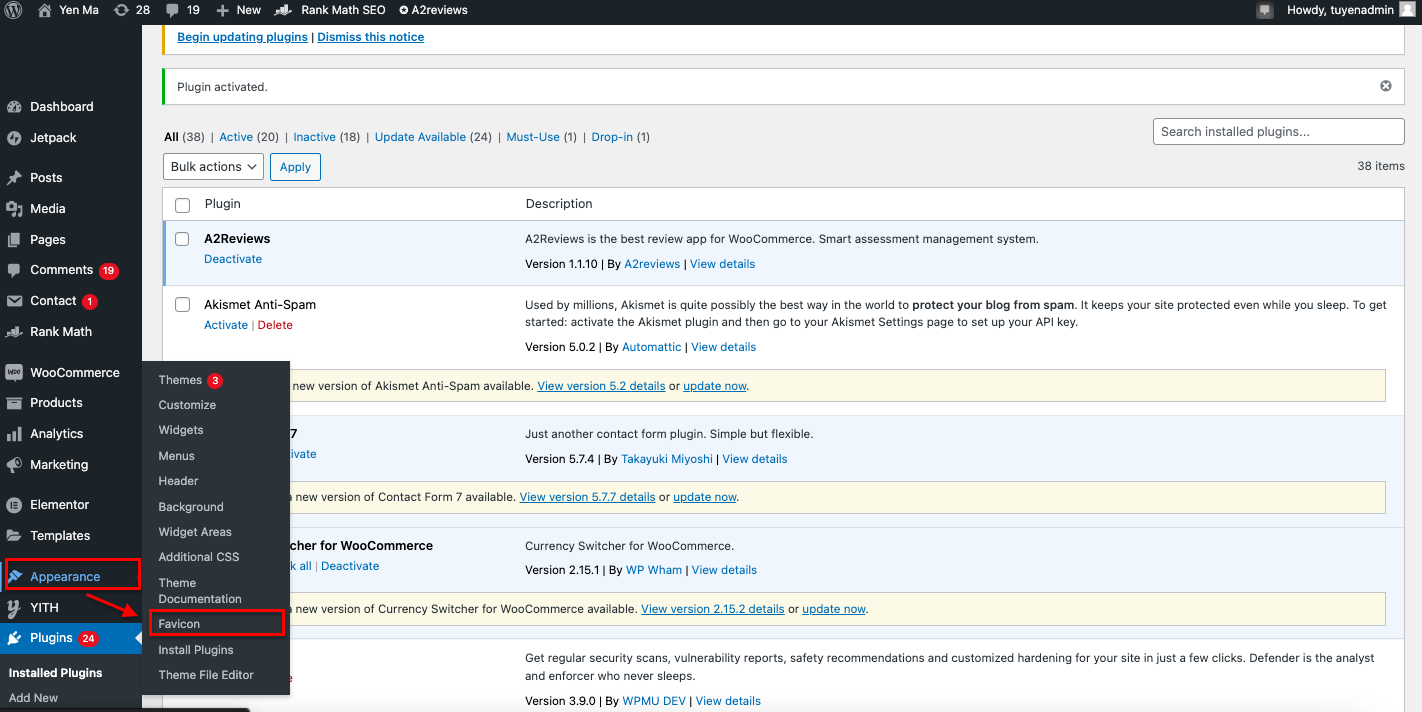Click View version 2.15.2 details link

tap(713, 609)
